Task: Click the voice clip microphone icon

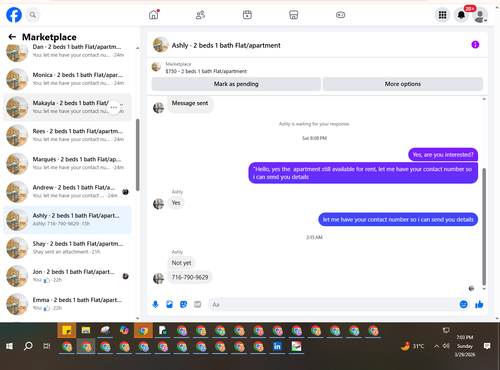Action: pyautogui.click(x=155, y=304)
